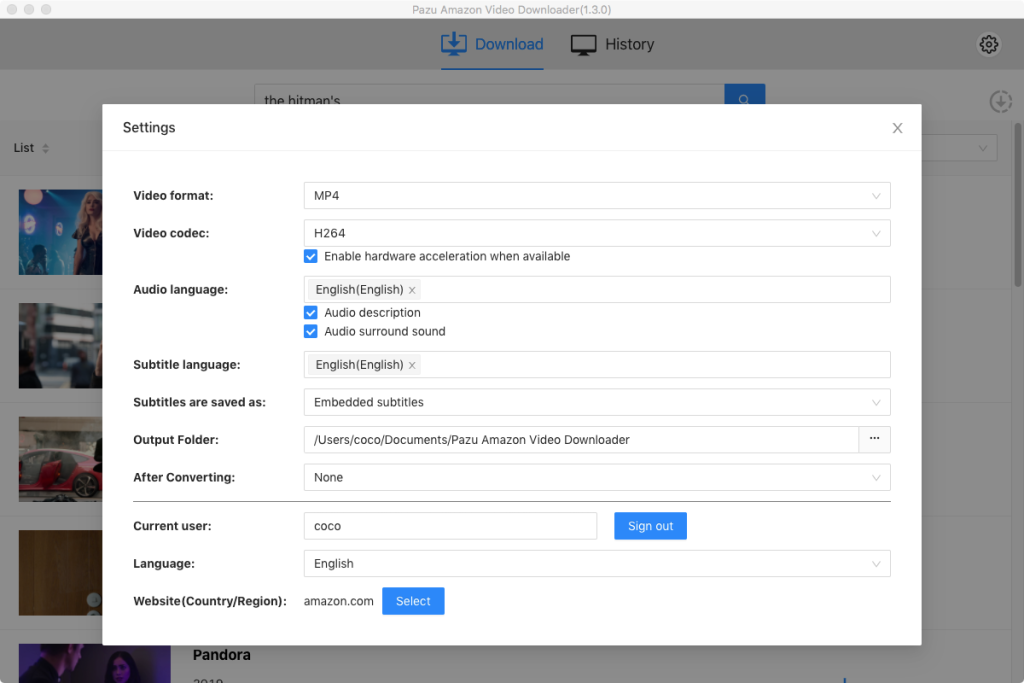Click Select button for website region
Image resolution: width=1024 pixels, height=683 pixels.
[x=413, y=601]
